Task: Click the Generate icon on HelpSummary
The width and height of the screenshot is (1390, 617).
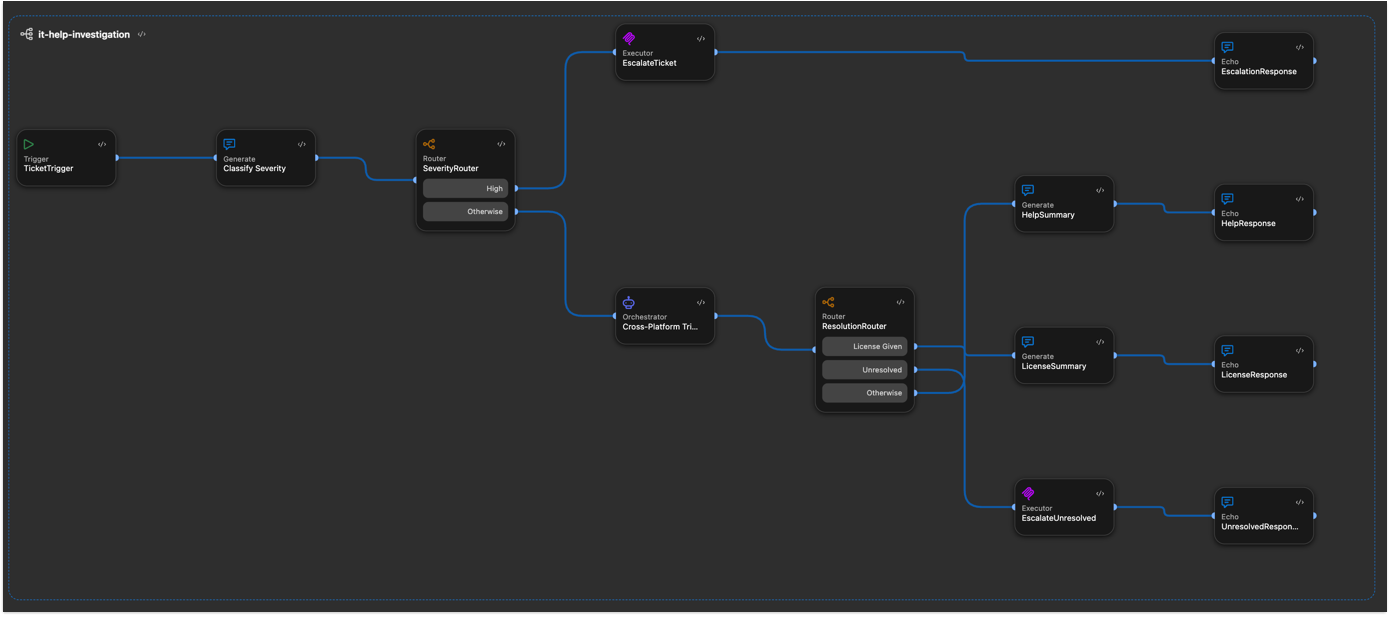Action: click(x=1028, y=190)
